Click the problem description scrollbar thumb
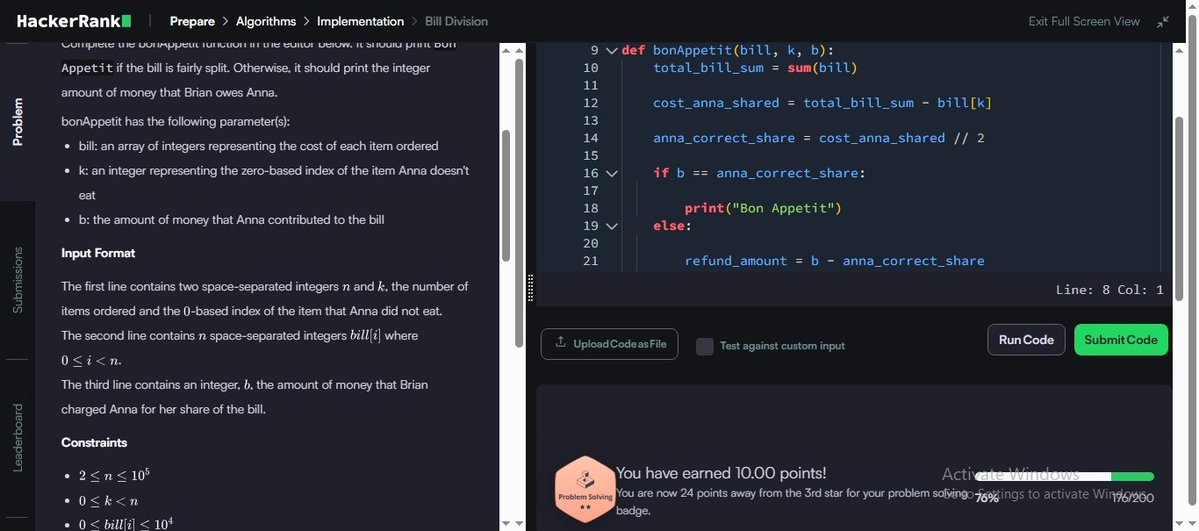Screen dimensions: 1199x531 506,195
